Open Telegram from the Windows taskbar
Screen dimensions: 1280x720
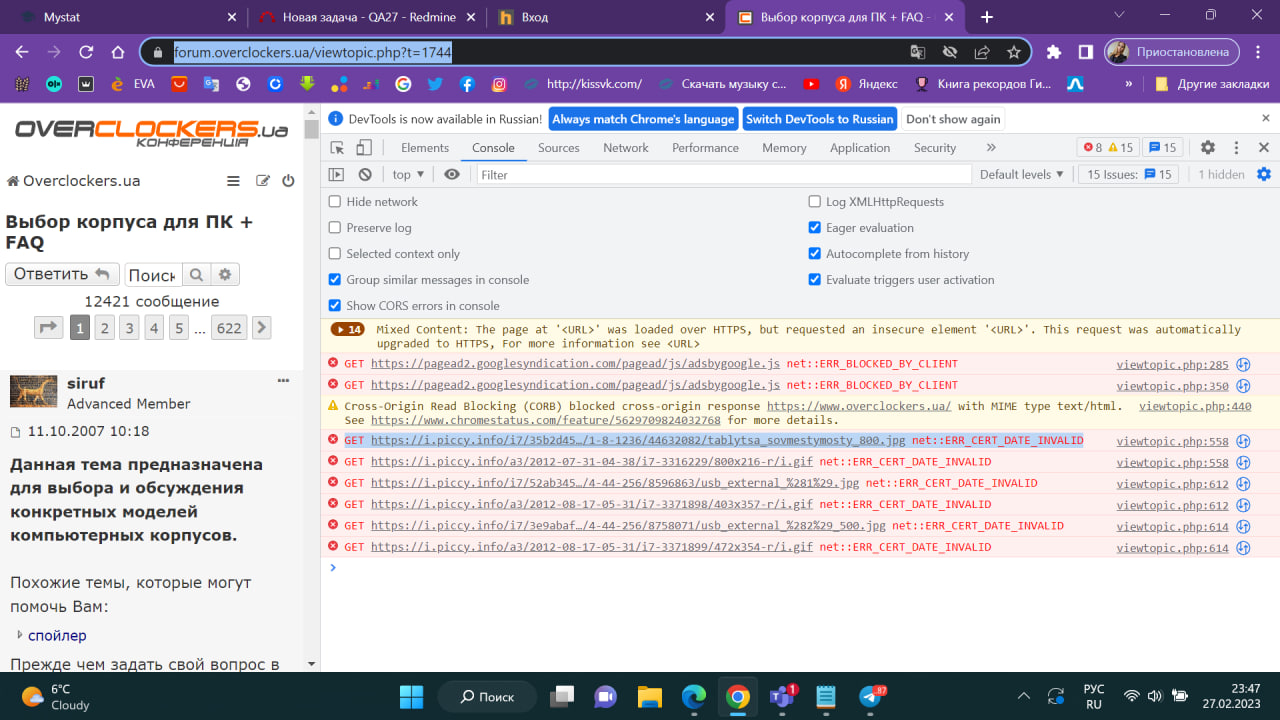tap(871, 696)
